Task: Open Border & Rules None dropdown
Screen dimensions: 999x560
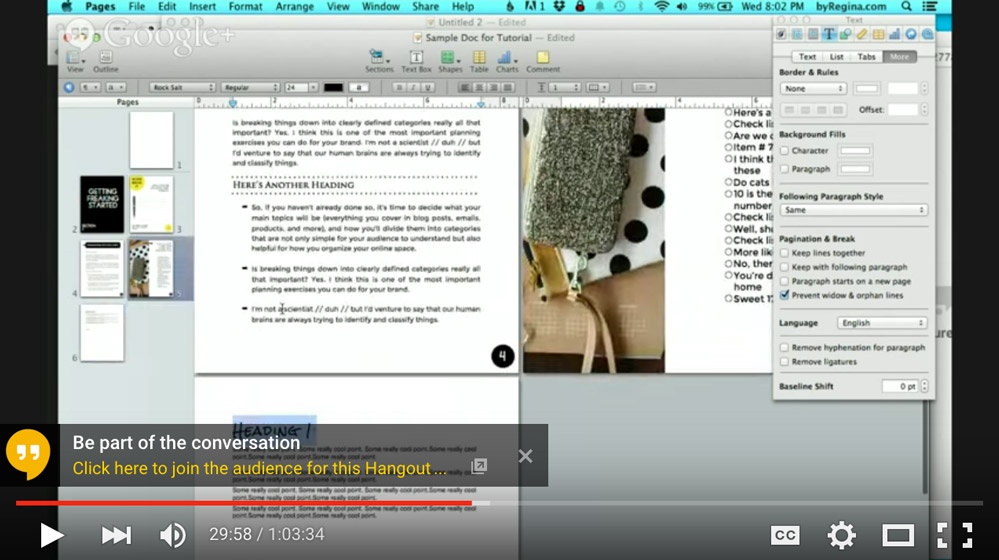Action: point(813,89)
